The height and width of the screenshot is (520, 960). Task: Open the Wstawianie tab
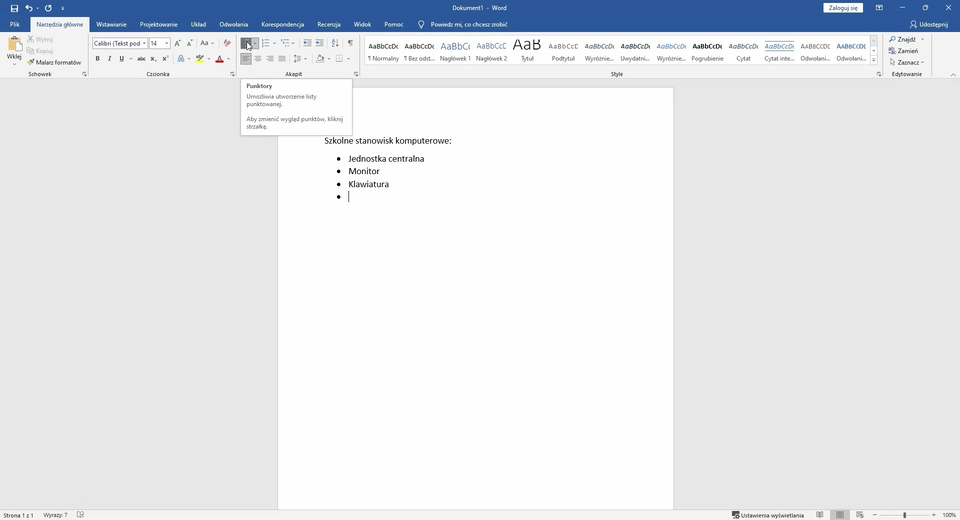click(x=111, y=24)
